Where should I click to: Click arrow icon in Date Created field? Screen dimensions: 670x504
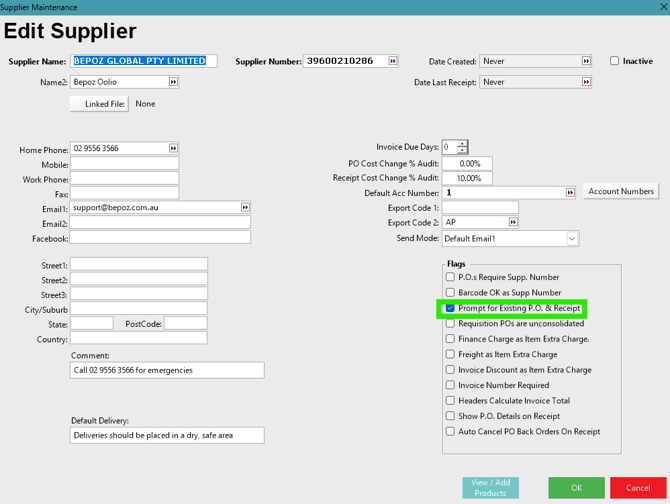coord(586,61)
